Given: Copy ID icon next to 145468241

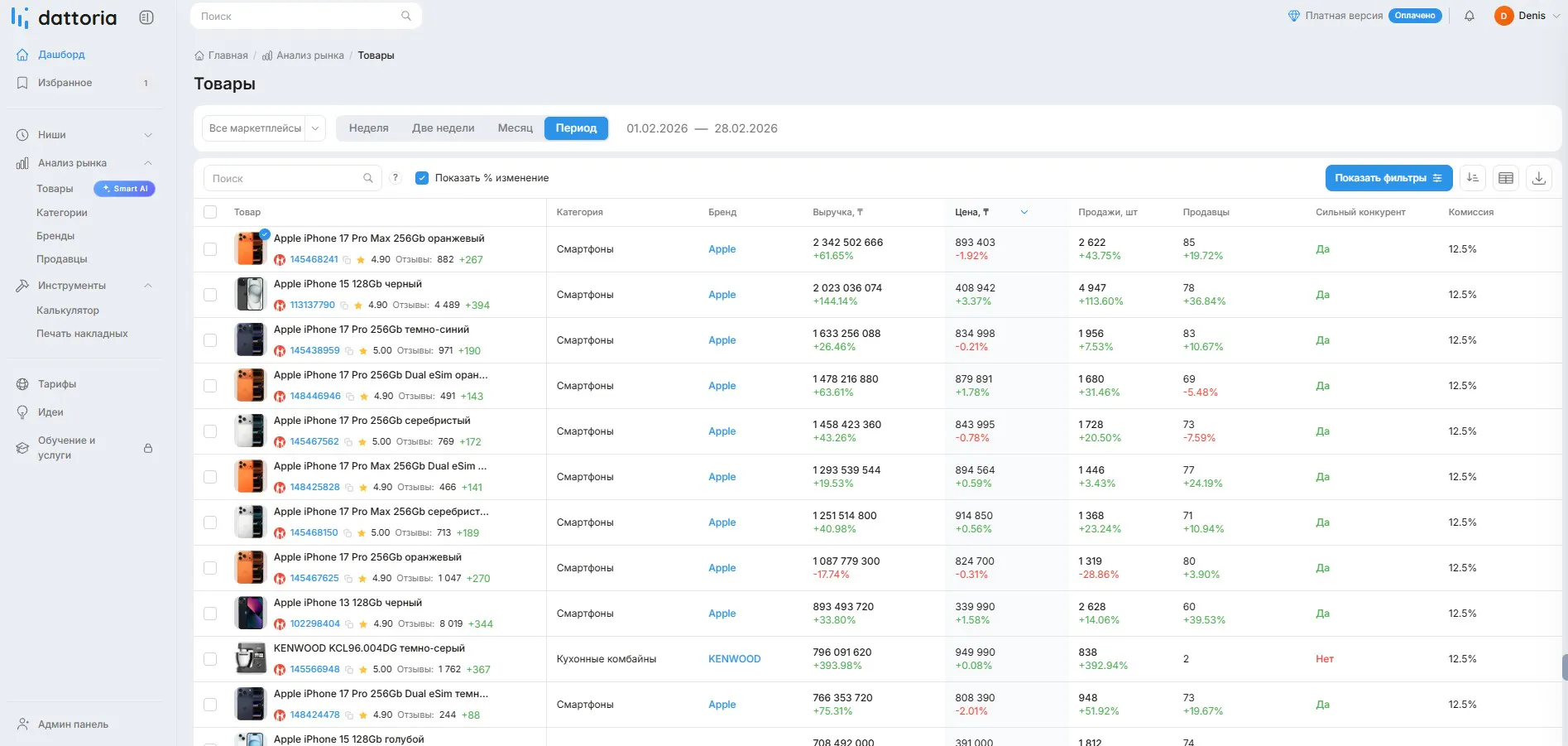Looking at the screenshot, I should [x=348, y=260].
